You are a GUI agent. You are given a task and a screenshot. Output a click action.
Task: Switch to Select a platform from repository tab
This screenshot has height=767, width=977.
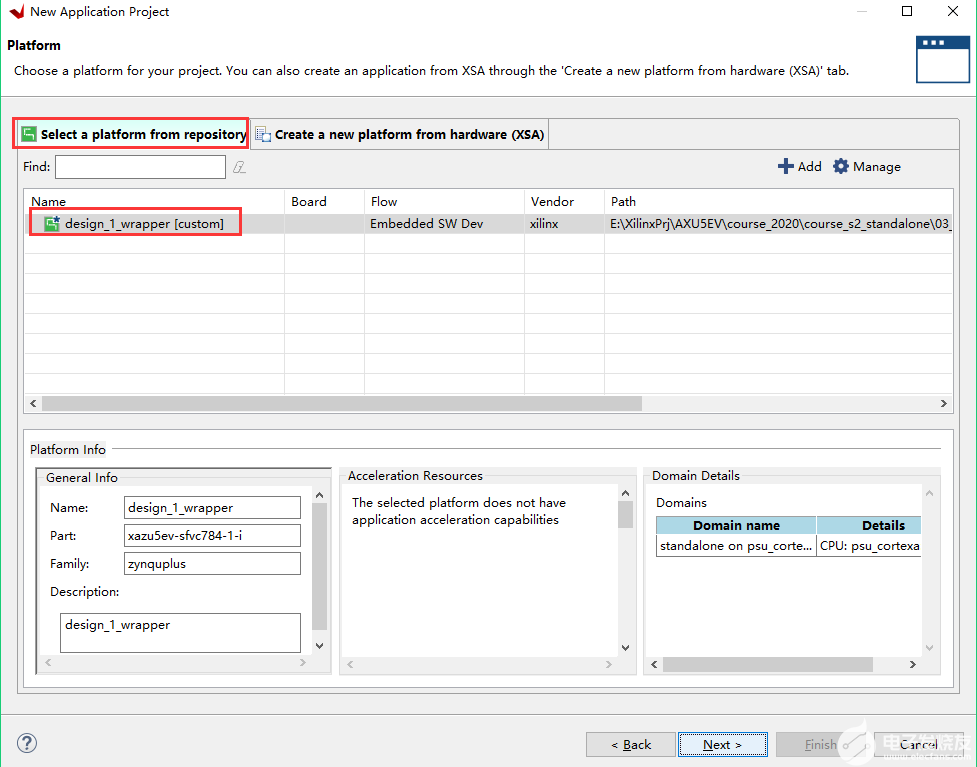(133, 134)
